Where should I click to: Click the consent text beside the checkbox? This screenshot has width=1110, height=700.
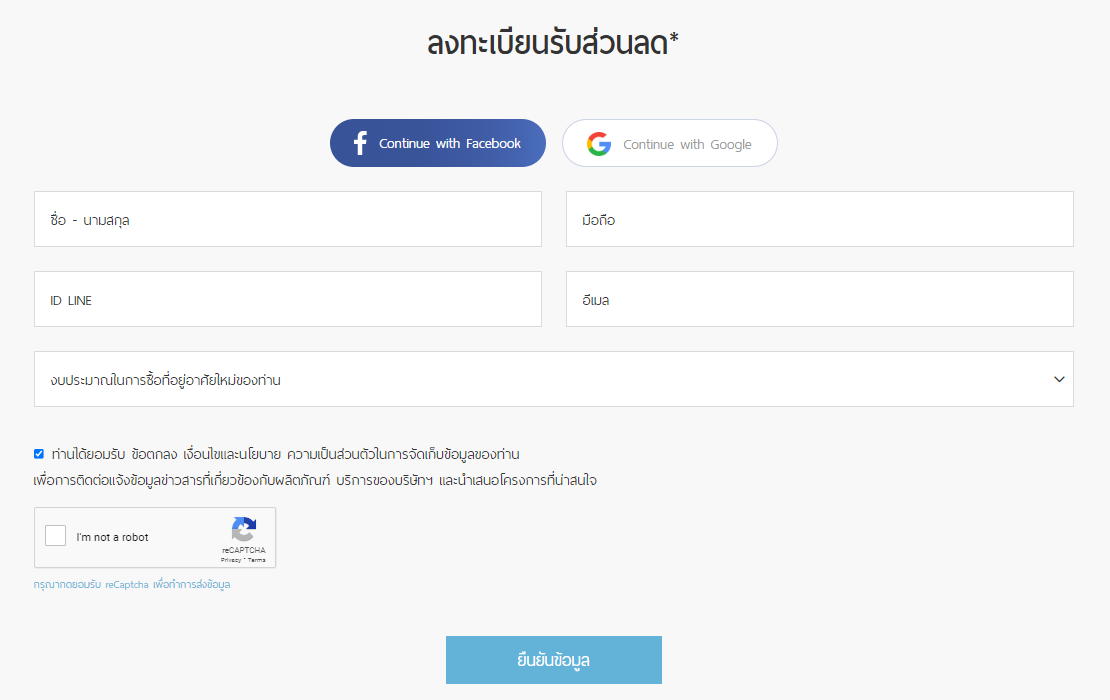tap(285, 454)
